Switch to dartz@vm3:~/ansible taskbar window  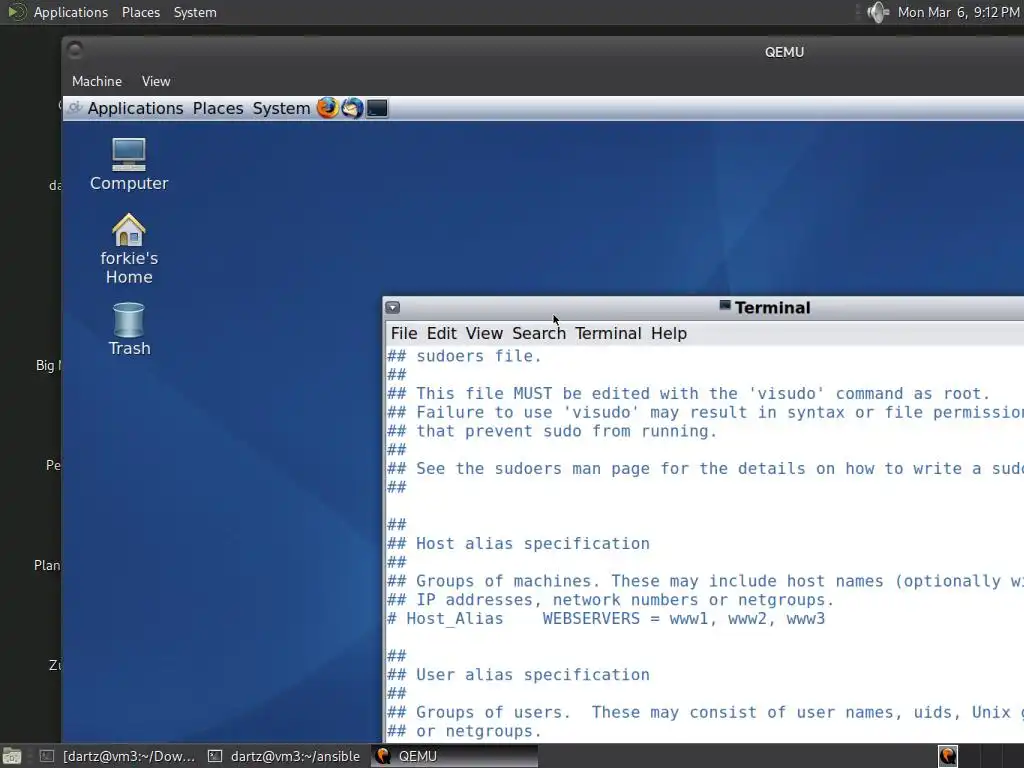pos(284,756)
